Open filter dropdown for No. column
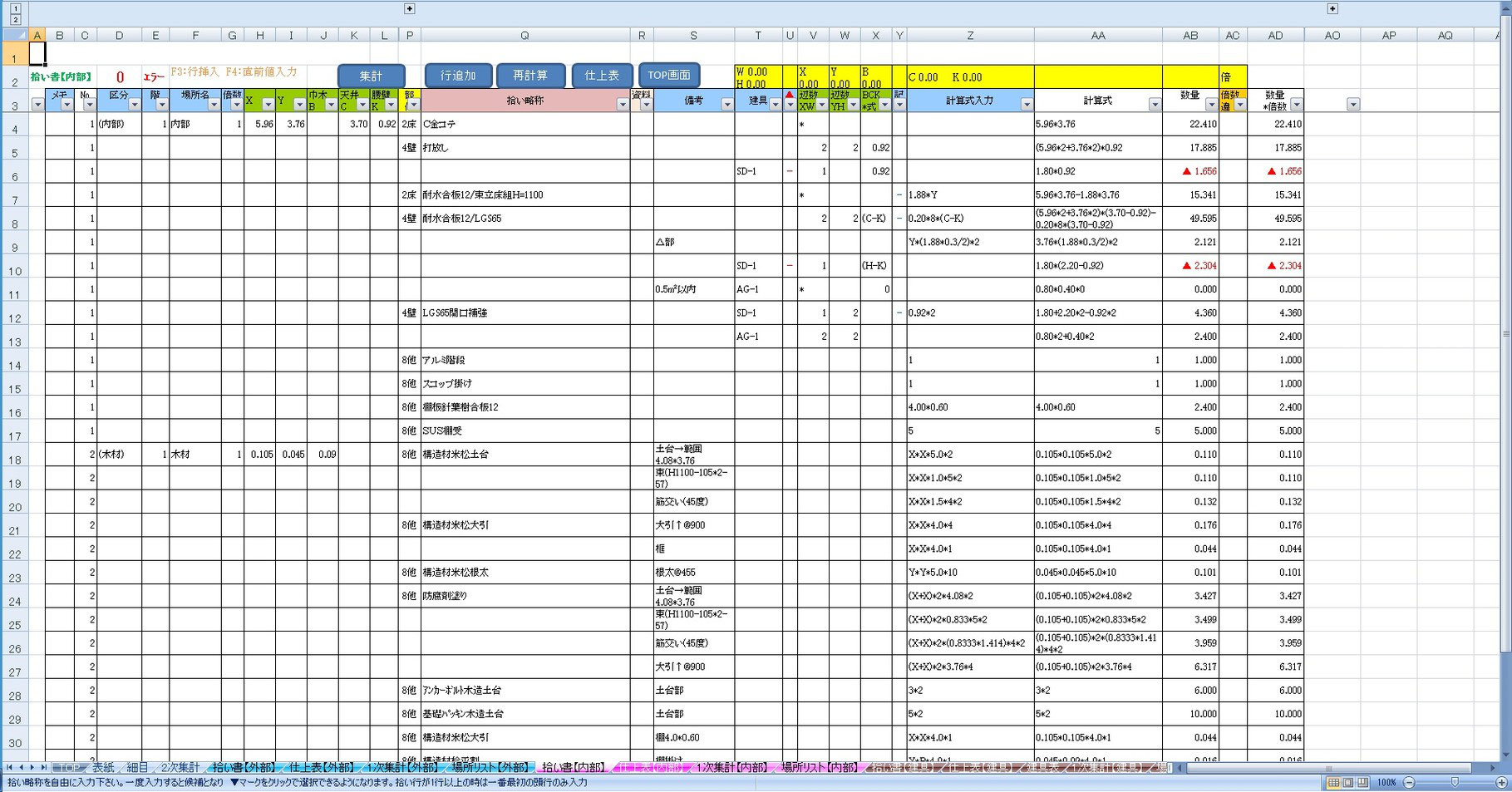 tap(89, 105)
